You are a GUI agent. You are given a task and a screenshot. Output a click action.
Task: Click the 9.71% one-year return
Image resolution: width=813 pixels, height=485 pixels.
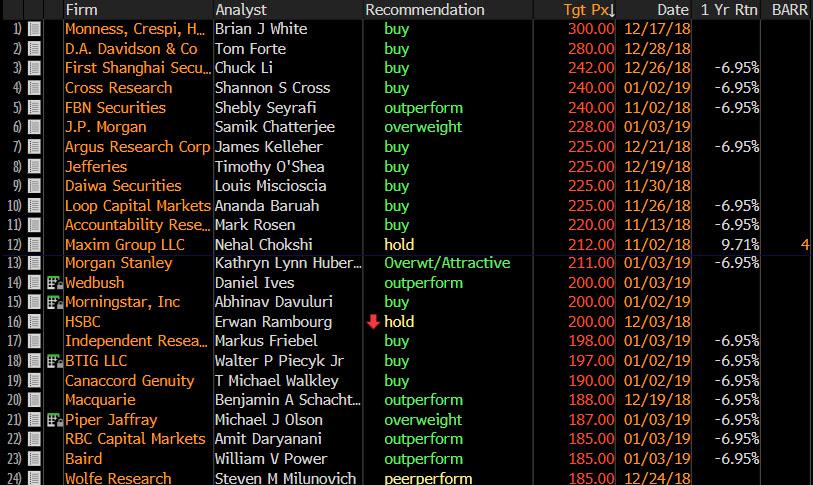coord(740,244)
